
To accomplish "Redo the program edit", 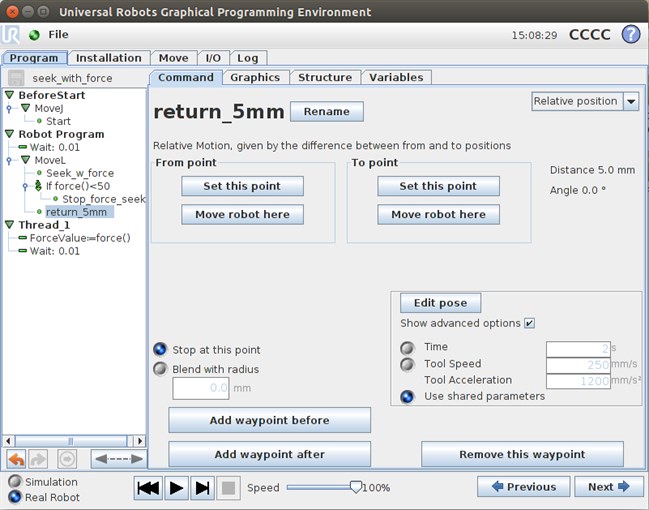I will tap(38, 459).
